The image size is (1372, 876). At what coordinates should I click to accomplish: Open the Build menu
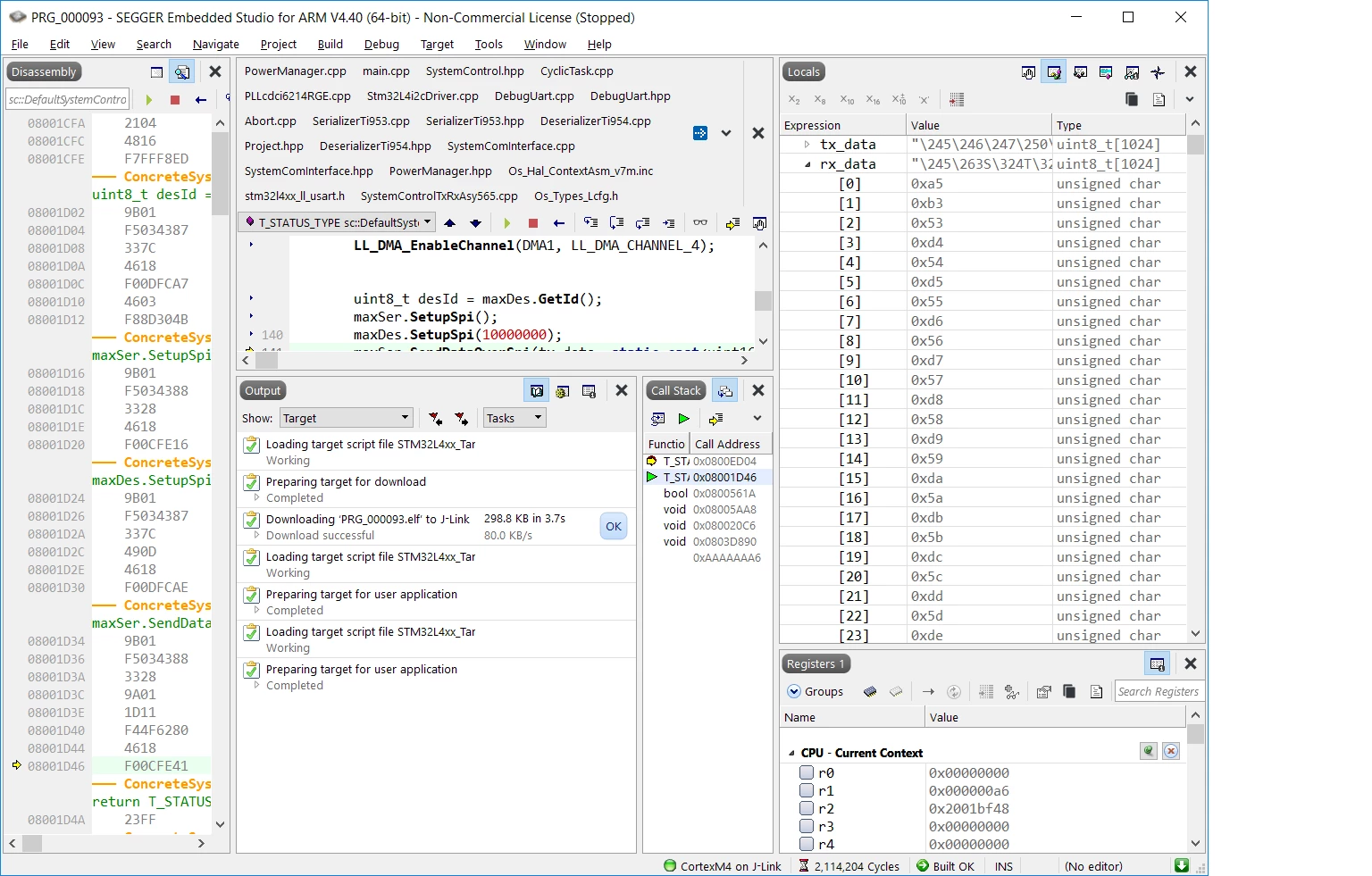pyautogui.click(x=330, y=44)
